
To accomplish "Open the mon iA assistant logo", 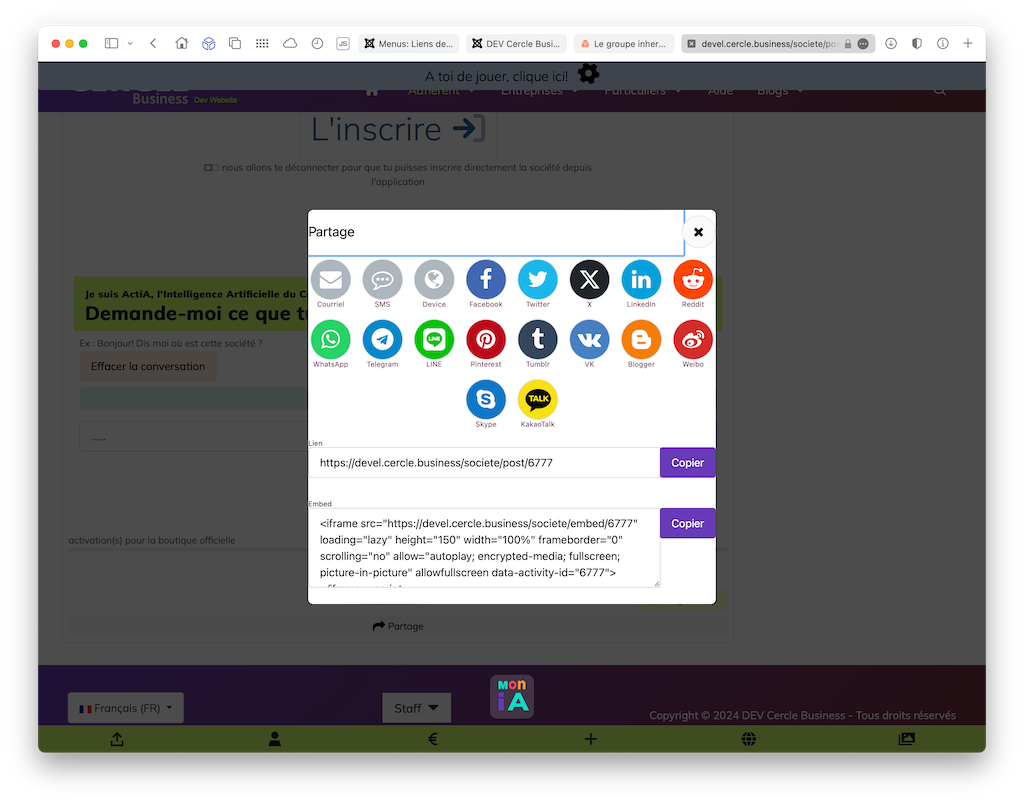I will [x=512, y=697].
